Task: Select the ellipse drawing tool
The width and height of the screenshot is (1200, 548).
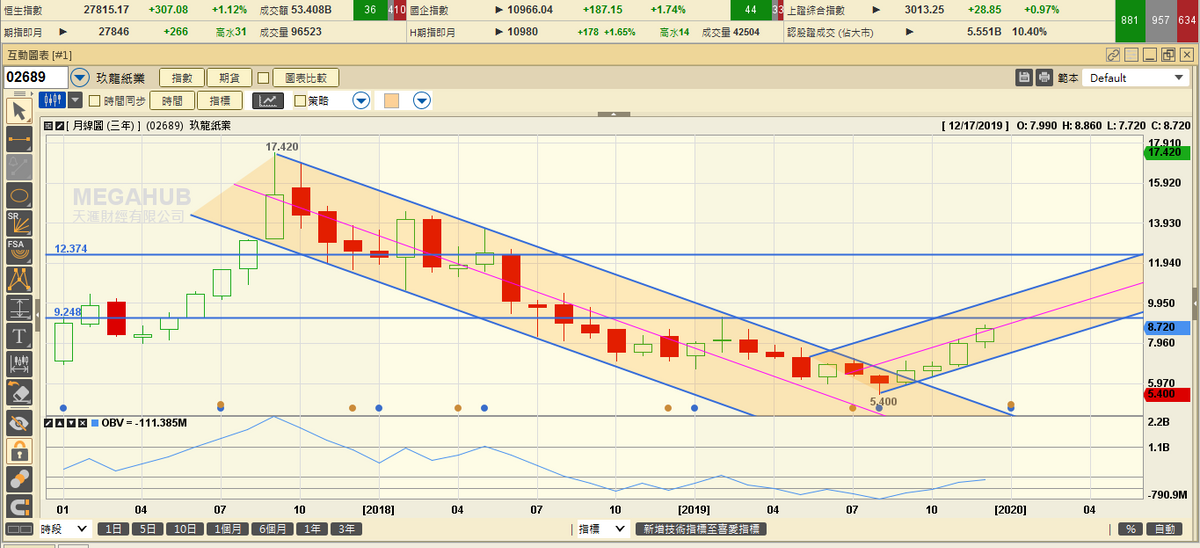Action: point(17,194)
